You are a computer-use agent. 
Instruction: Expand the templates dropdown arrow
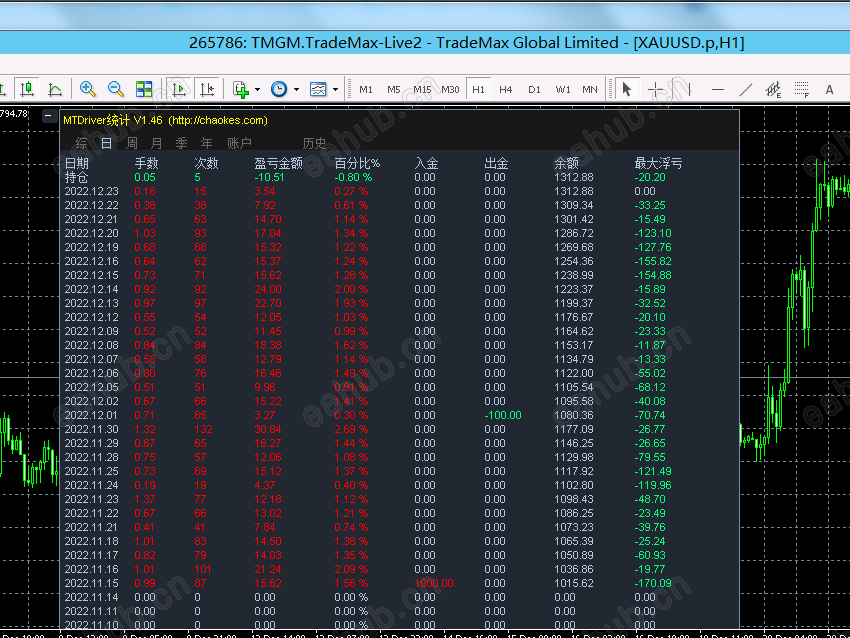(336, 89)
